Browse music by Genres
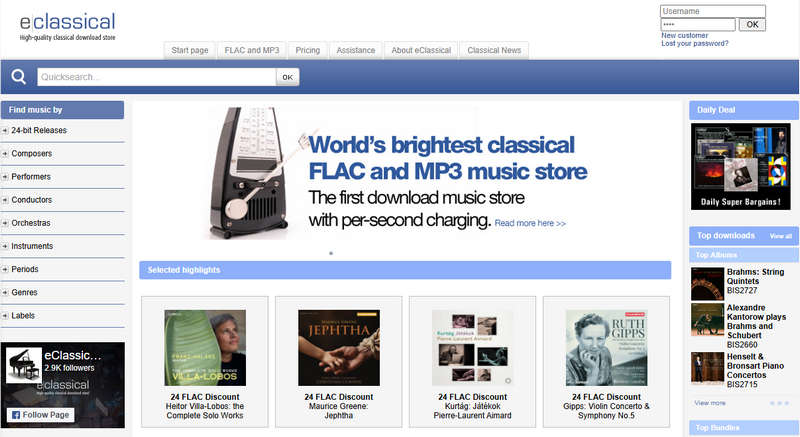Viewport: 800px width, 437px height. coord(24,293)
